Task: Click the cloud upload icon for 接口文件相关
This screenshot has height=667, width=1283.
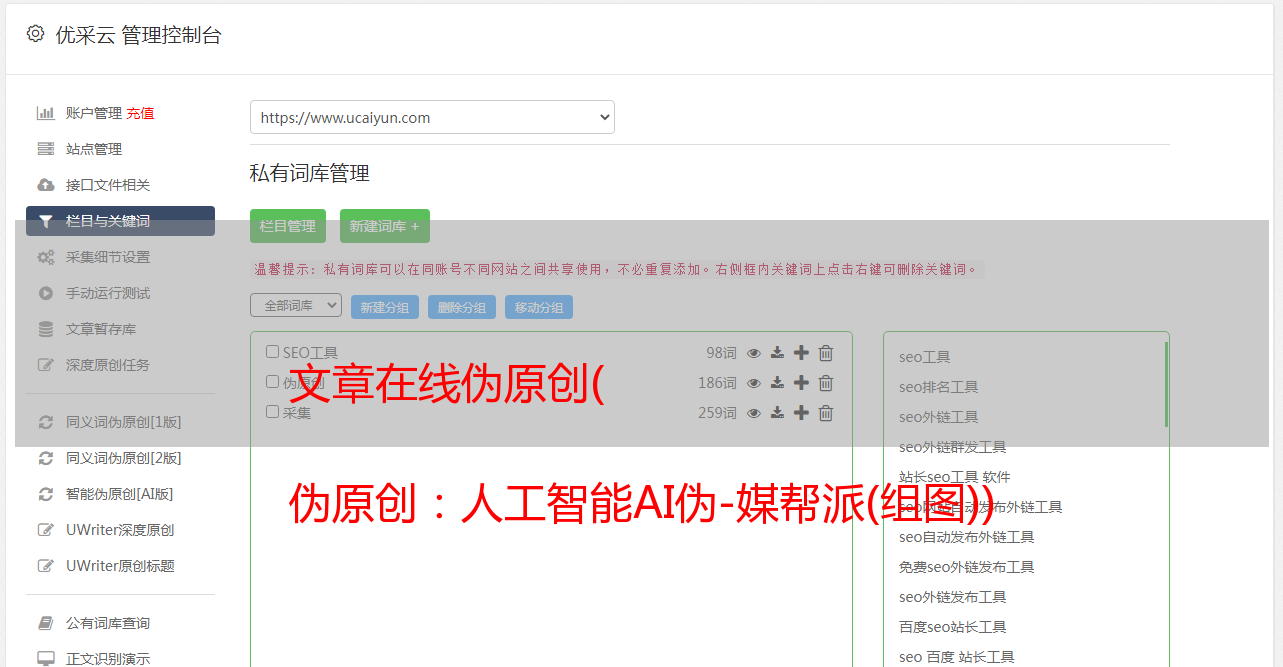Action: tap(46, 185)
